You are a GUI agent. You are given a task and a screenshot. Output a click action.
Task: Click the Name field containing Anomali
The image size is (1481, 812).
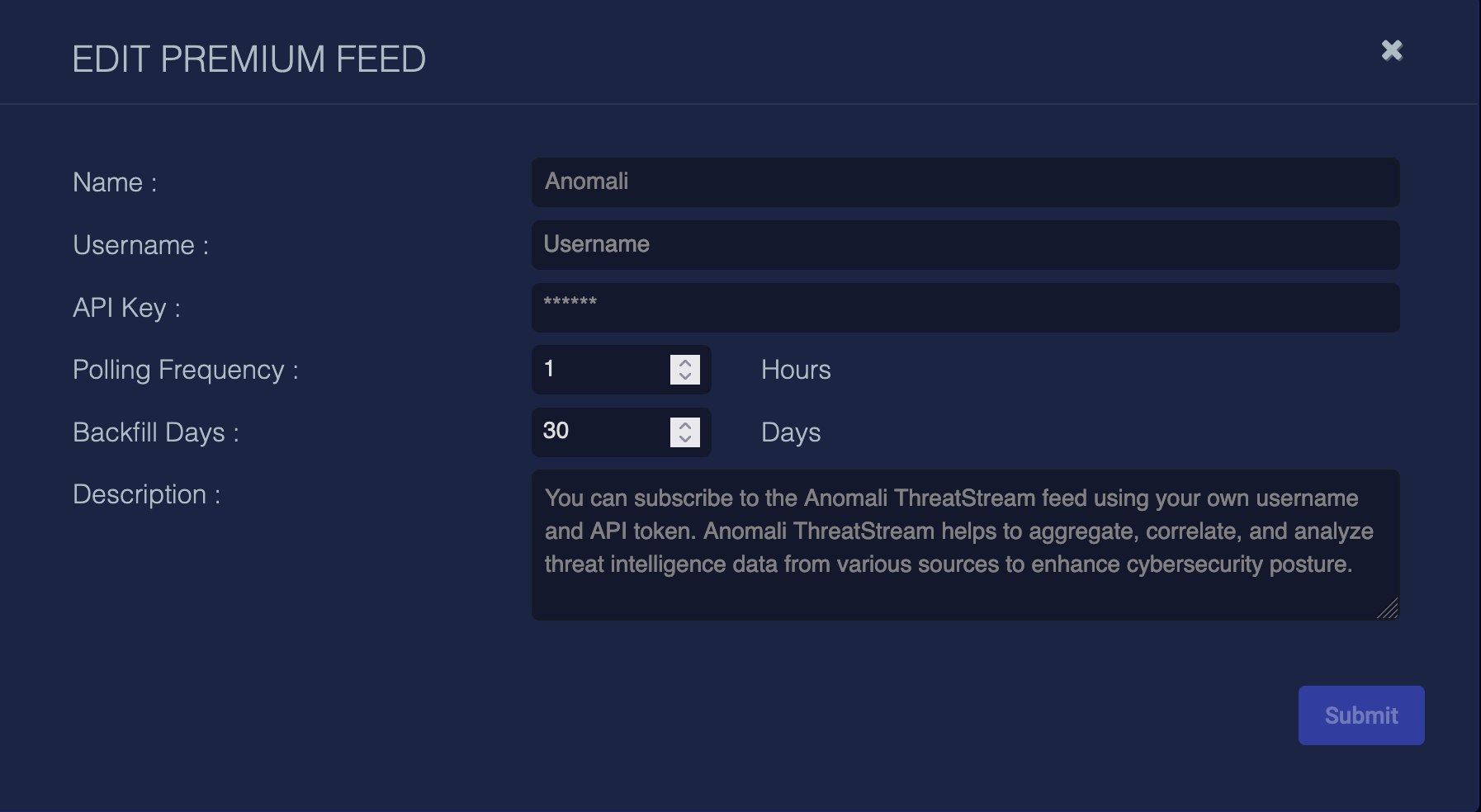(964, 182)
